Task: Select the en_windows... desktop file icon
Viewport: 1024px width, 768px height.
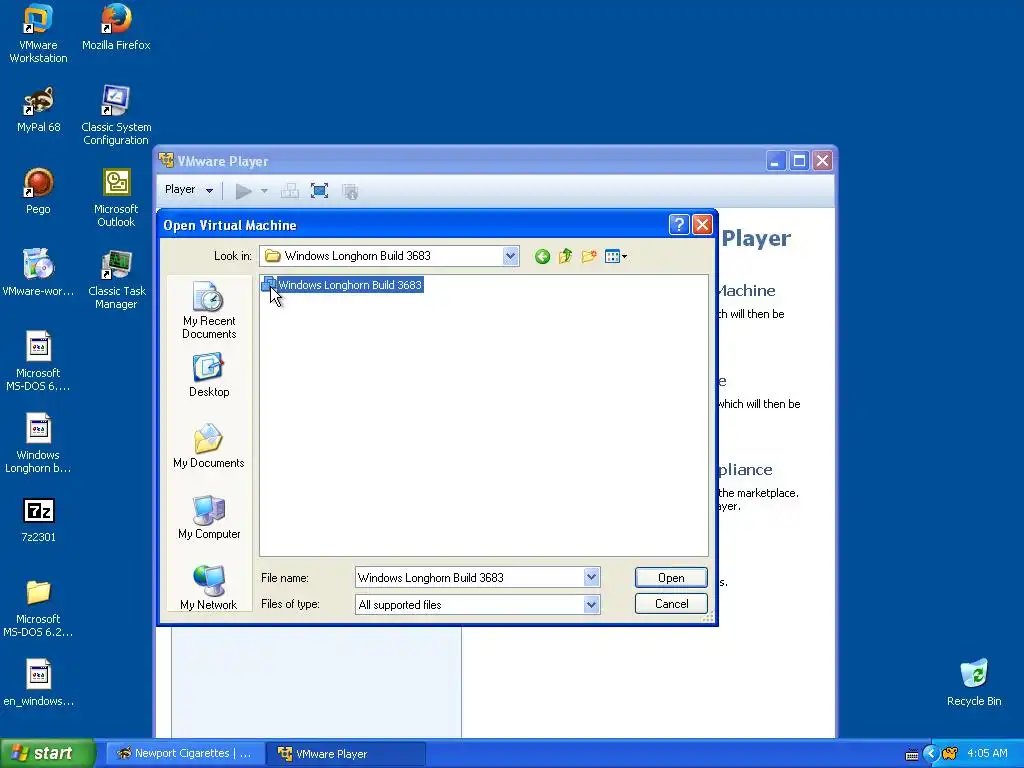Action: click(38, 684)
